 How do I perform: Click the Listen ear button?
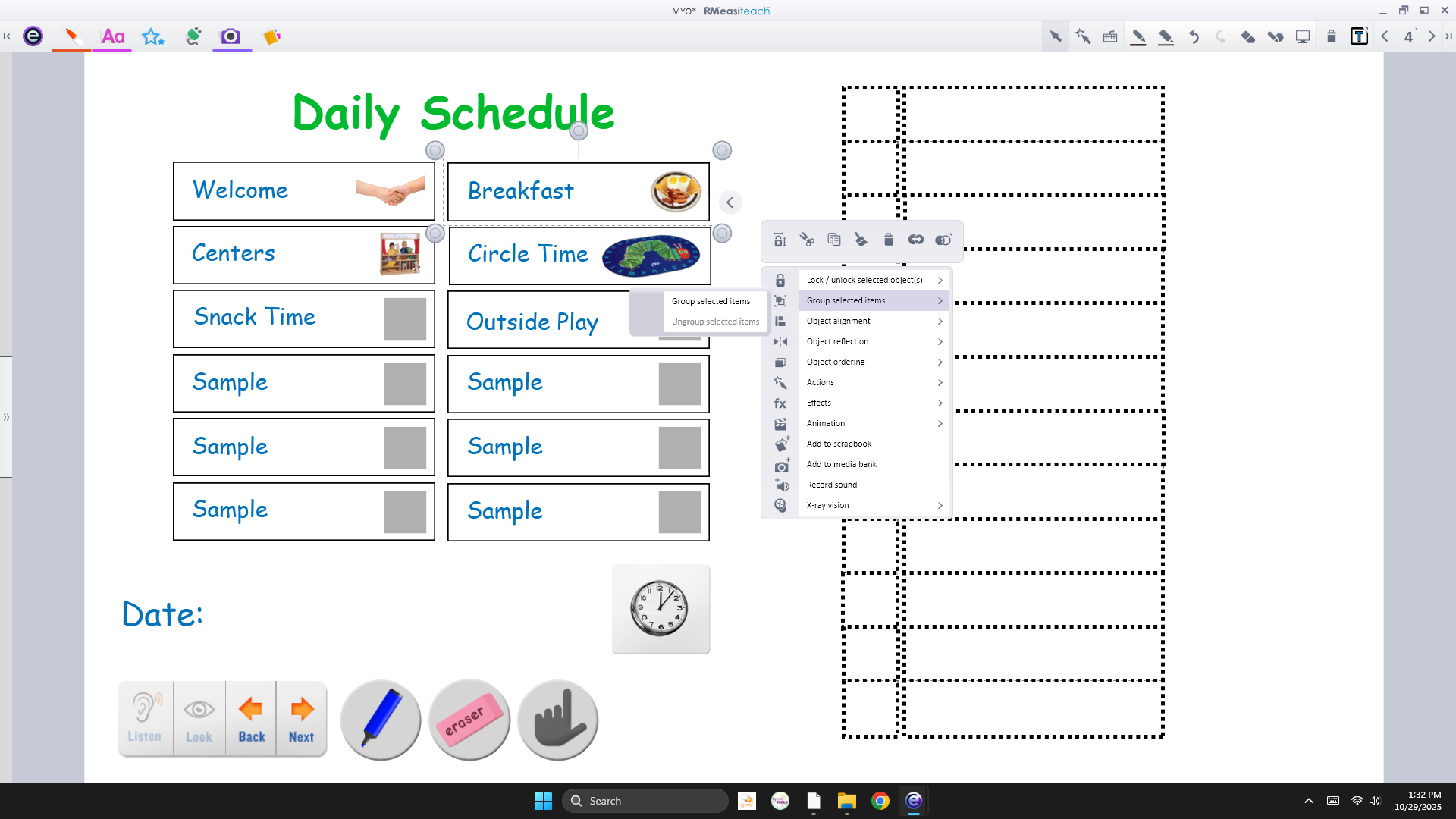coord(145,718)
